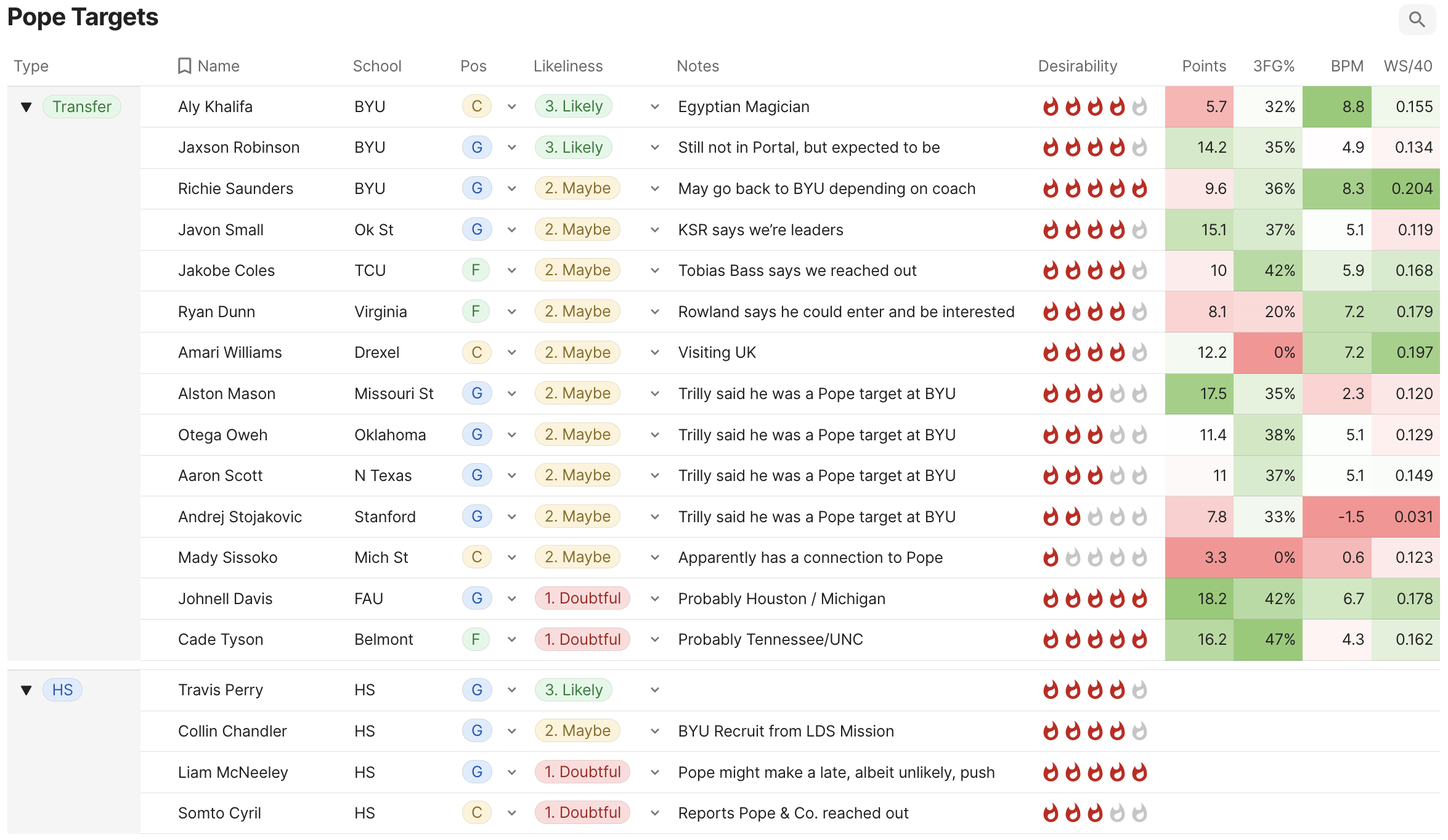Viewport: 1448px width, 840px height.
Task: Click the 1. Doubtful tag for Johnell Davis
Action: tap(582, 599)
